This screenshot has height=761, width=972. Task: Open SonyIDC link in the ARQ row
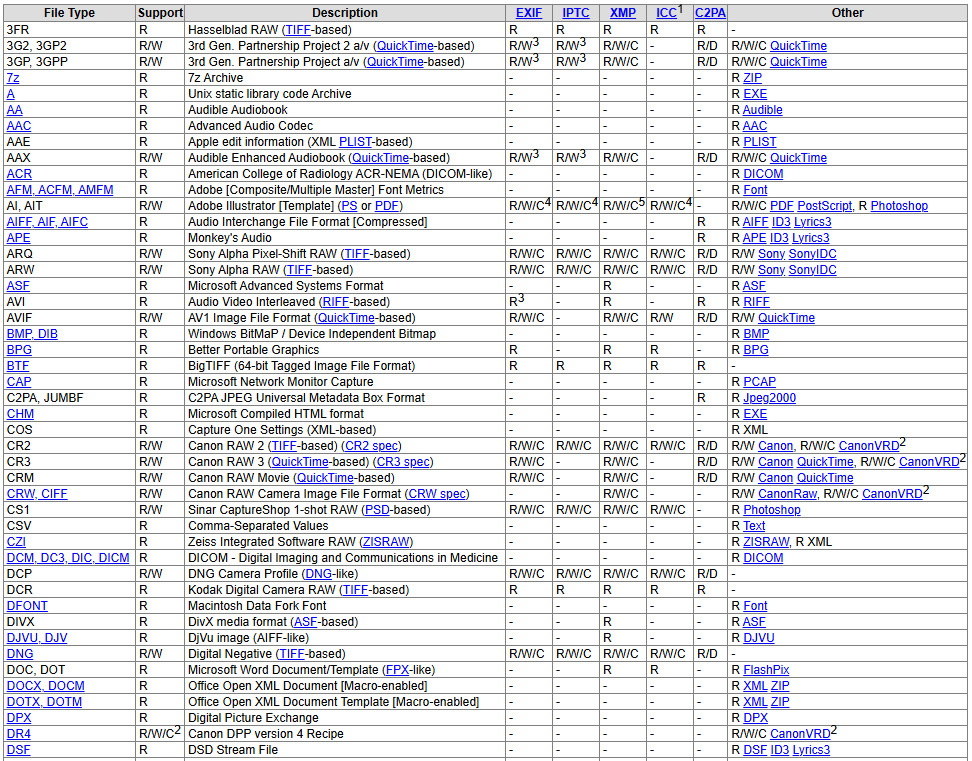pos(813,254)
